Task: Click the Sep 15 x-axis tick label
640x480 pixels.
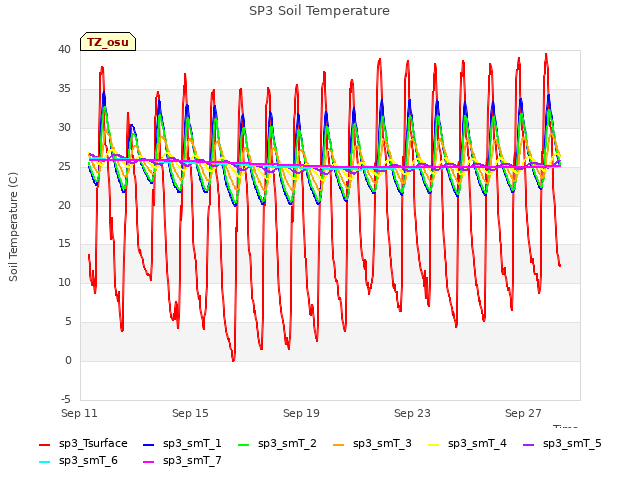Action: tap(190, 413)
